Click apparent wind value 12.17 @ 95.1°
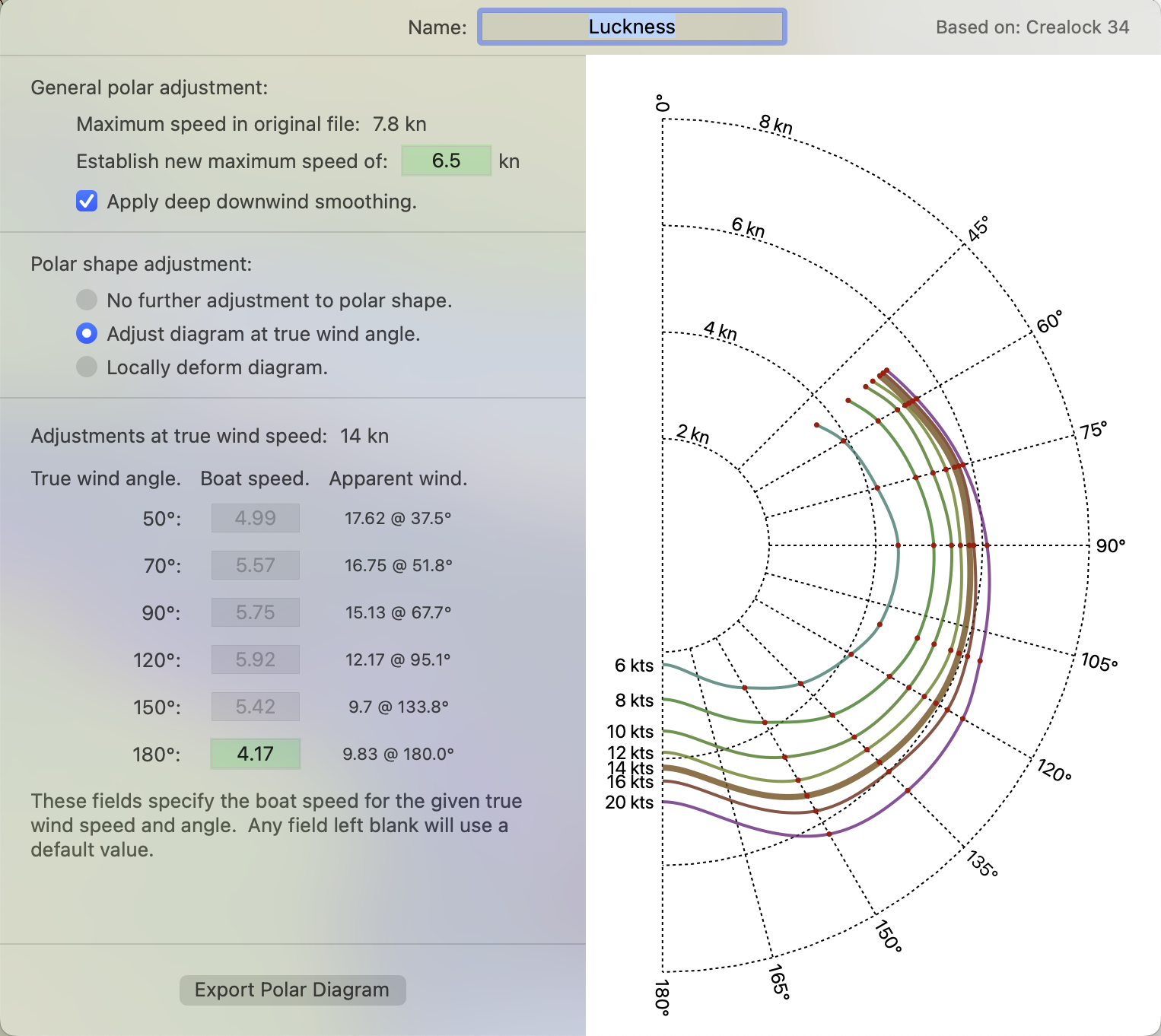Screen dimensions: 1161x1036 398,659
